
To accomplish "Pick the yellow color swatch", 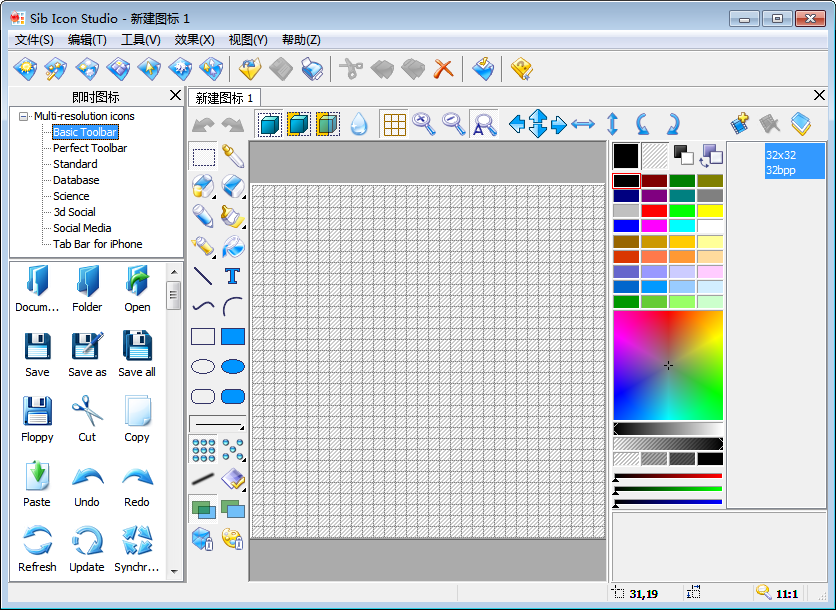I will (x=710, y=211).
